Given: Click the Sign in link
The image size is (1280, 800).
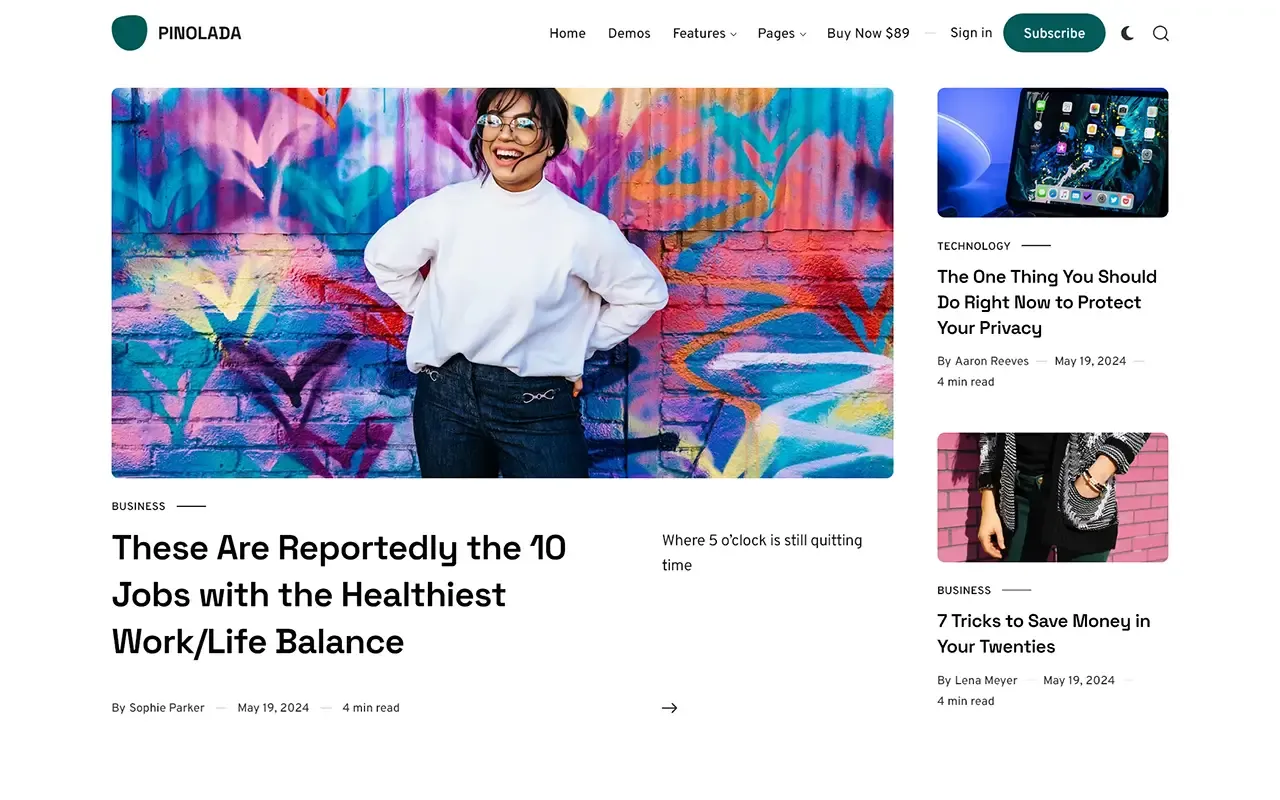Looking at the screenshot, I should (x=971, y=33).
